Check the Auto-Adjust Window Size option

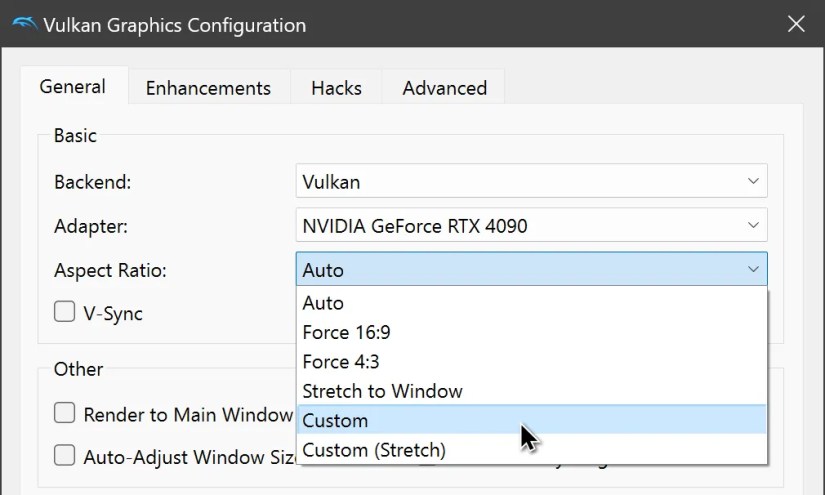click(65, 456)
